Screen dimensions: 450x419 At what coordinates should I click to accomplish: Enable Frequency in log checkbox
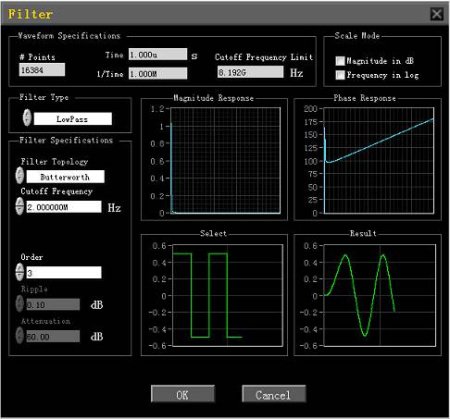[x=340, y=75]
